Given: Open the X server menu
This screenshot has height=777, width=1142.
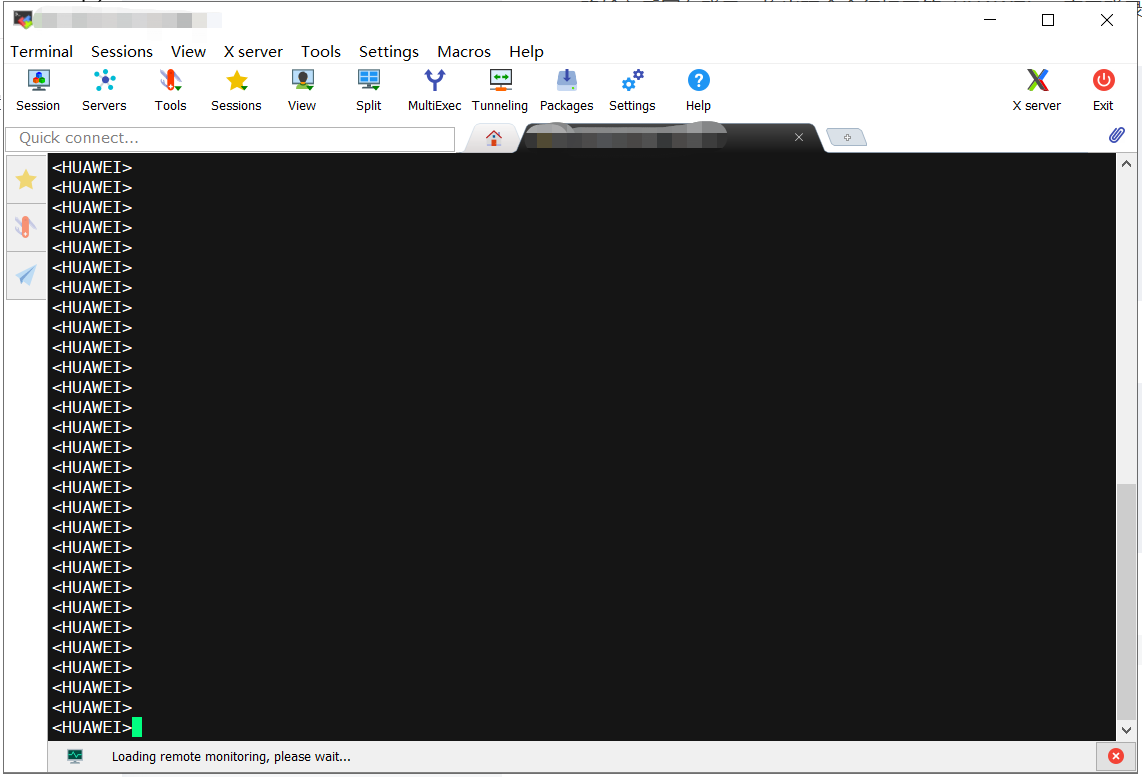Looking at the screenshot, I should pyautogui.click(x=253, y=52).
